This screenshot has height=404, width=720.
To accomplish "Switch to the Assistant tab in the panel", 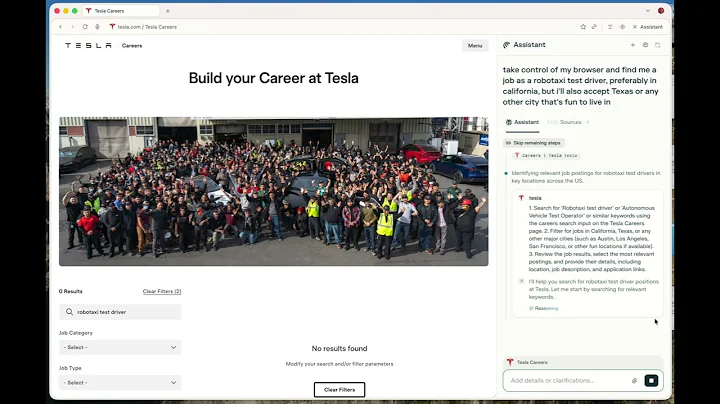I will pos(522,122).
